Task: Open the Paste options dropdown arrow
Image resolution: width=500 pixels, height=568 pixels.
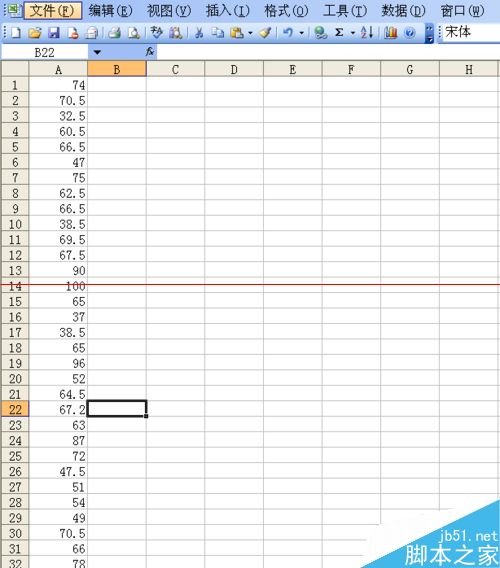Action: click(250, 33)
